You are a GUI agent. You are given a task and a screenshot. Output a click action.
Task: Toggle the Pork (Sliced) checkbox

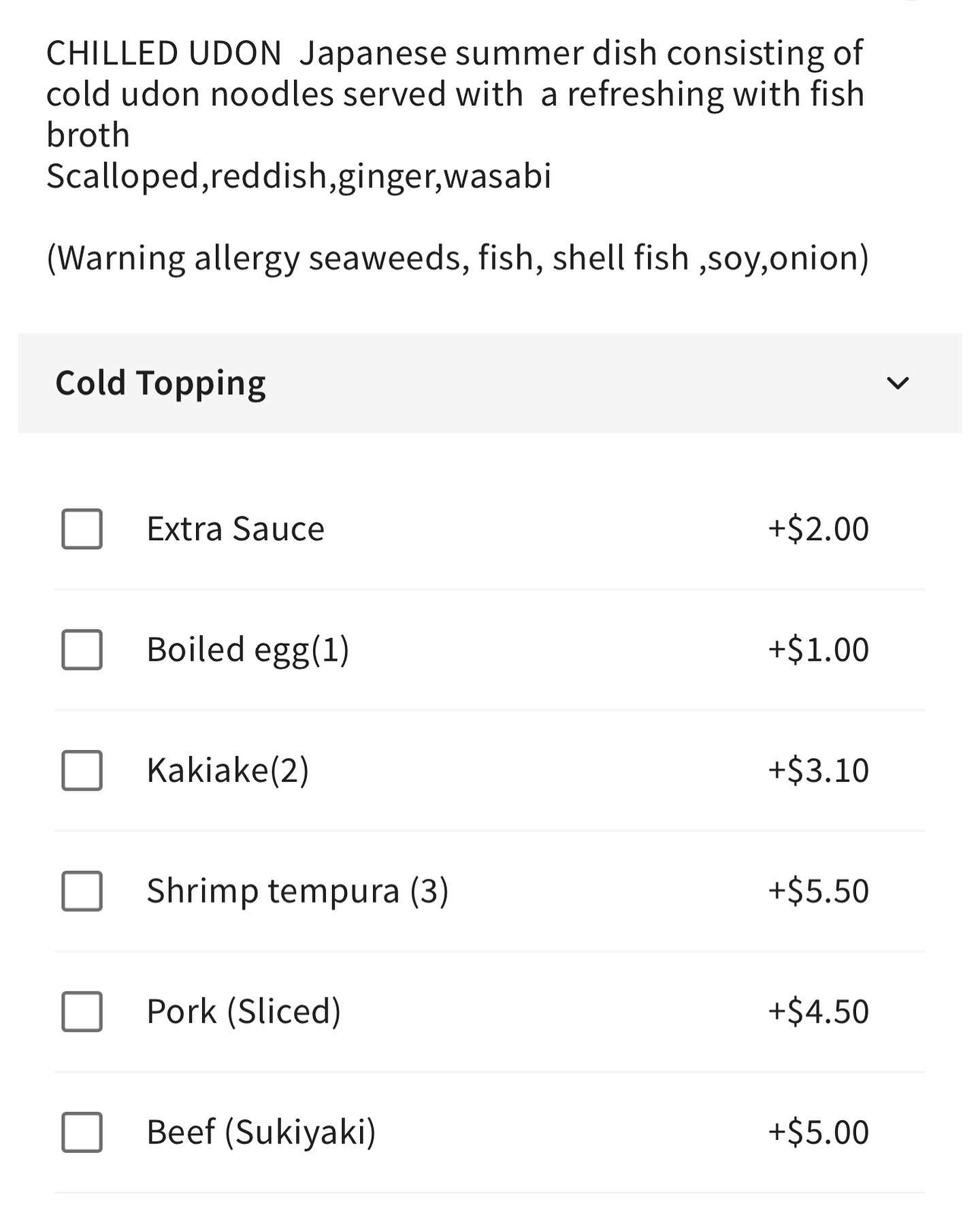pos(82,1011)
